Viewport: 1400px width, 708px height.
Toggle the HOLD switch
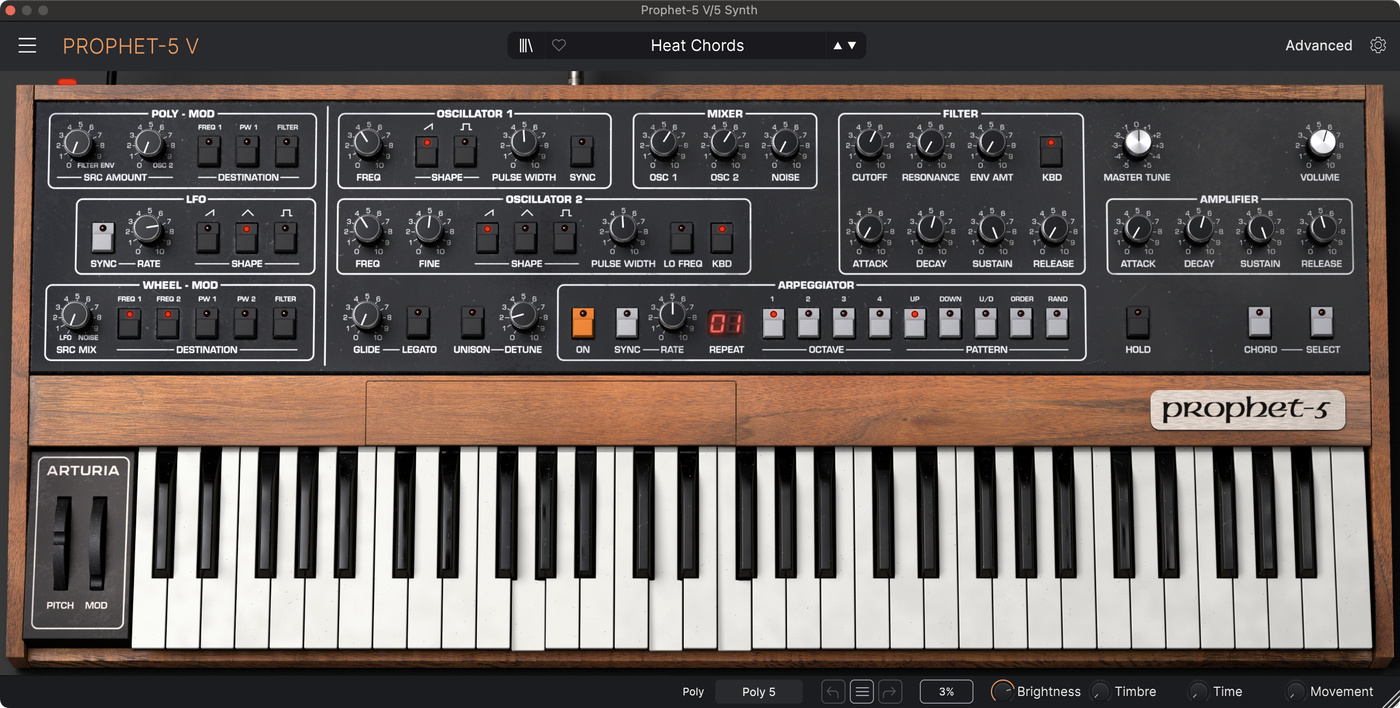click(x=1137, y=322)
